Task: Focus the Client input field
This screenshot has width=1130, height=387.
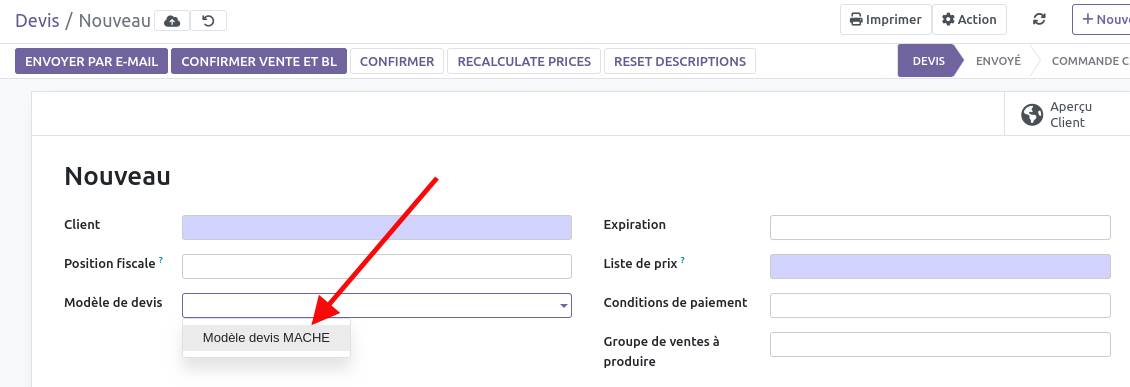Action: tap(377, 227)
